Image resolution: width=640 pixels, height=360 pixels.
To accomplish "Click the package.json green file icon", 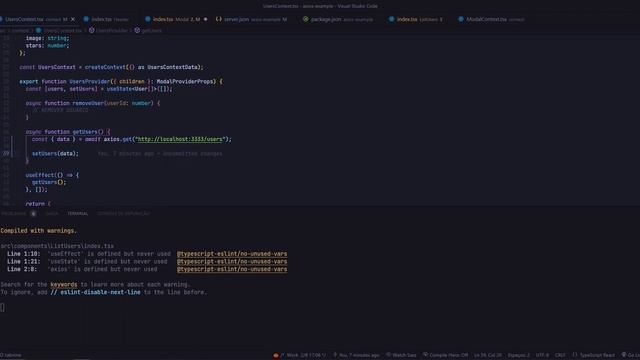I will [x=306, y=19].
